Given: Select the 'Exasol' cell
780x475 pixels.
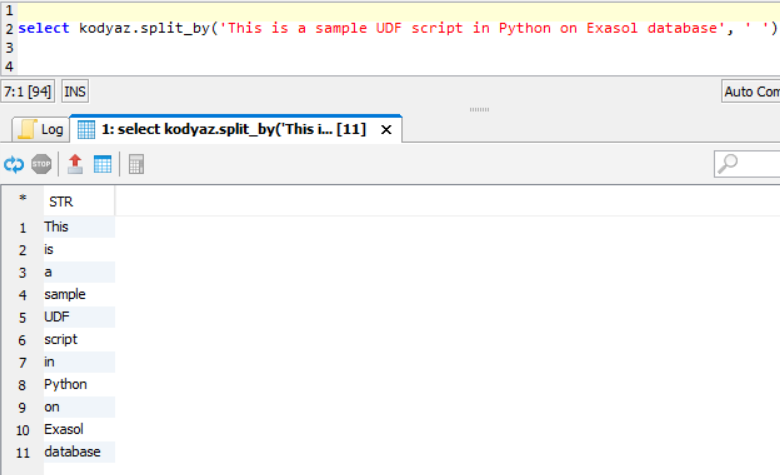Looking at the screenshot, I should tap(79, 429).
